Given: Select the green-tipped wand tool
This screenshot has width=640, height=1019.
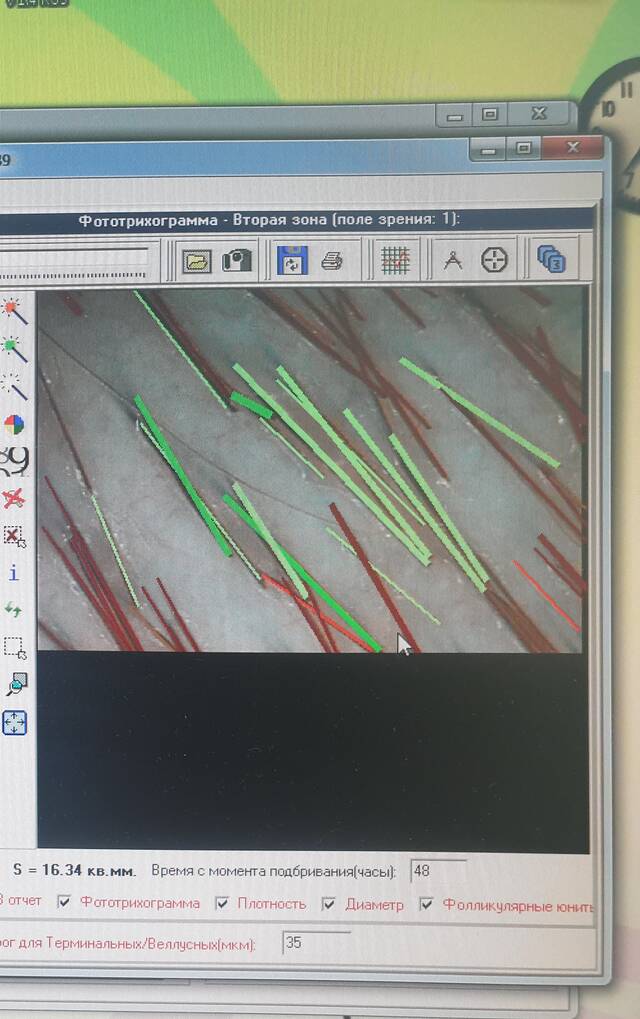Looking at the screenshot, I should pyautogui.click(x=14, y=349).
